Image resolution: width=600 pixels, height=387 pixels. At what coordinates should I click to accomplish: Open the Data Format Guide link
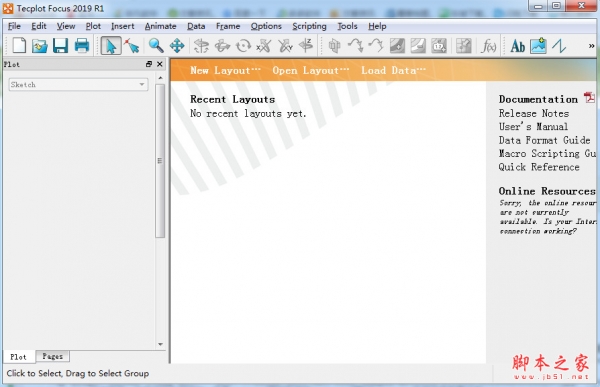(x=544, y=140)
